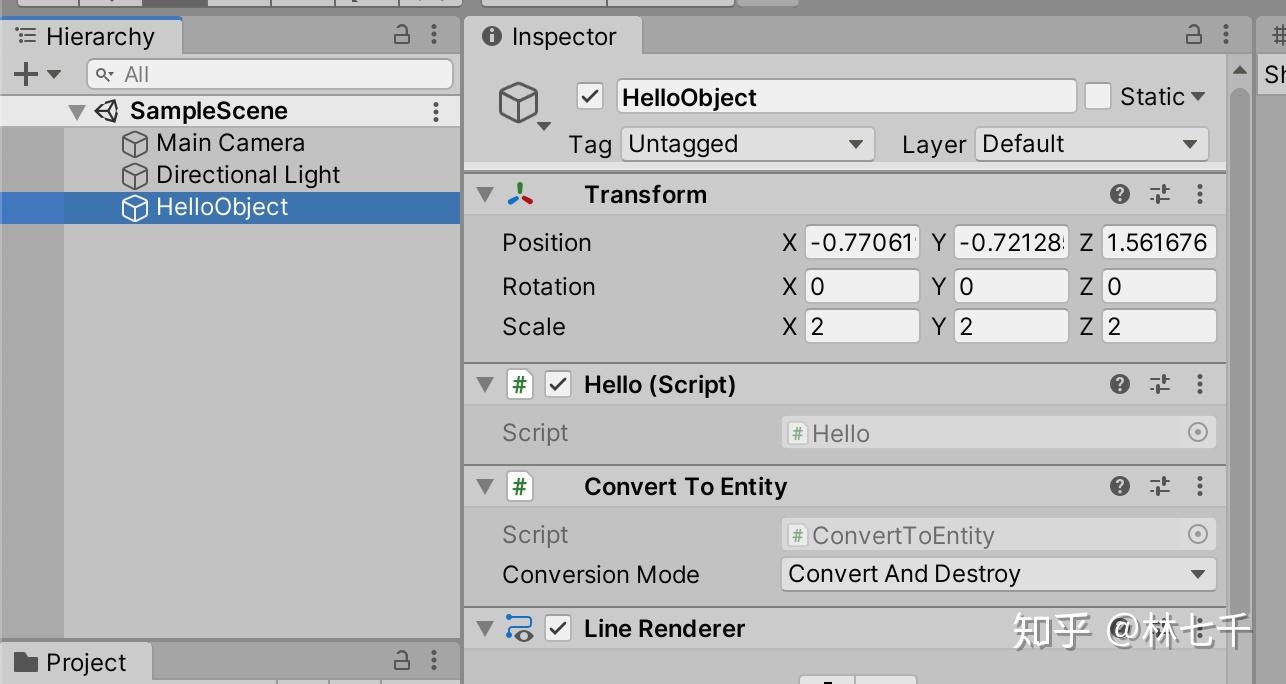
Task: Disable the Line Renderer component checkbox
Action: coord(558,629)
